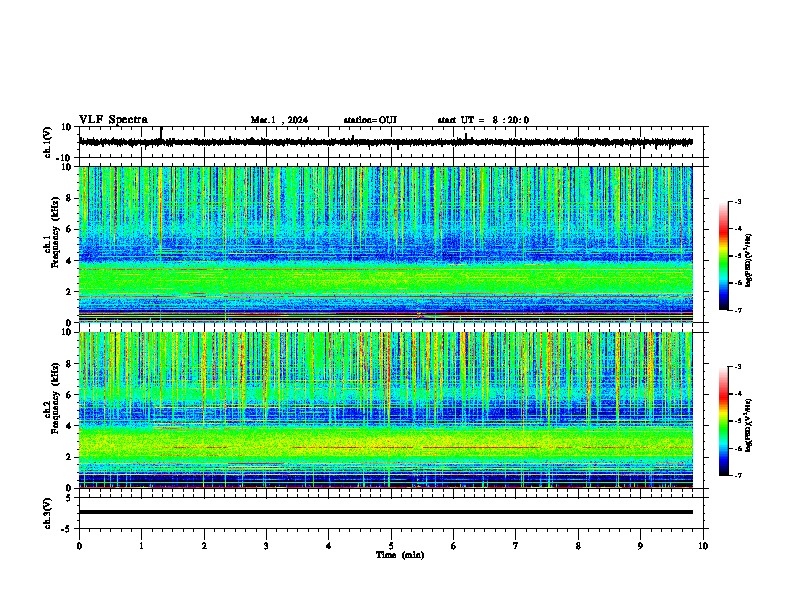Click the "10" tick on the time axis
792x612 pixels.
(x=703, y=546)
